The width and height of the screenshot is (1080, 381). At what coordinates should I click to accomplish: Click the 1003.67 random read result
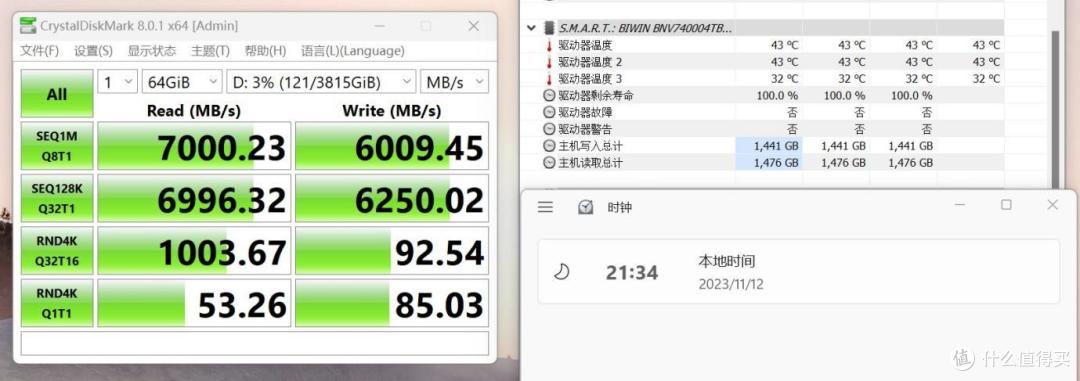click(194, 251)
